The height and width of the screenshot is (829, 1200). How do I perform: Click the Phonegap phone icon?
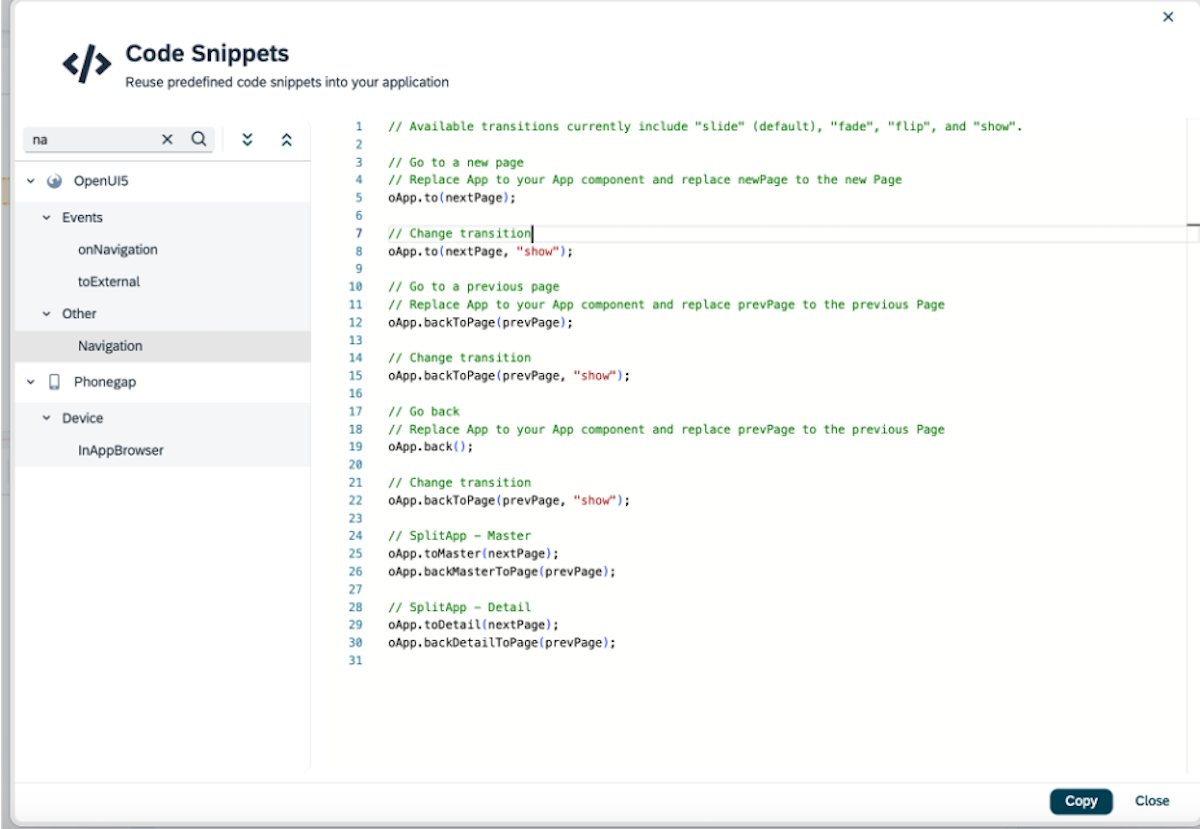coord(55,382)
